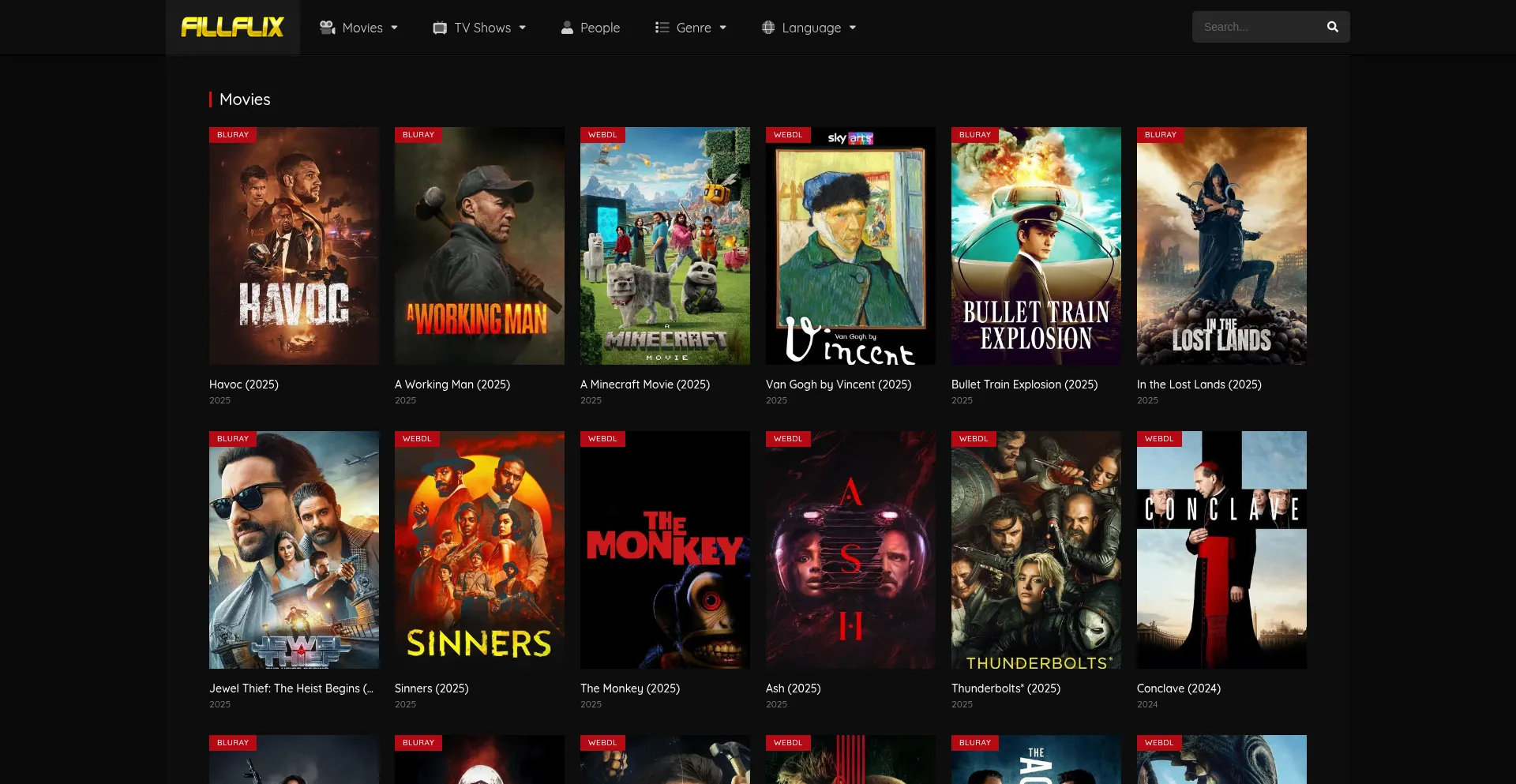This screenshot has width=1516, height=784.
Task: Open the A Working Man poster
Action: tap(479, 246)
